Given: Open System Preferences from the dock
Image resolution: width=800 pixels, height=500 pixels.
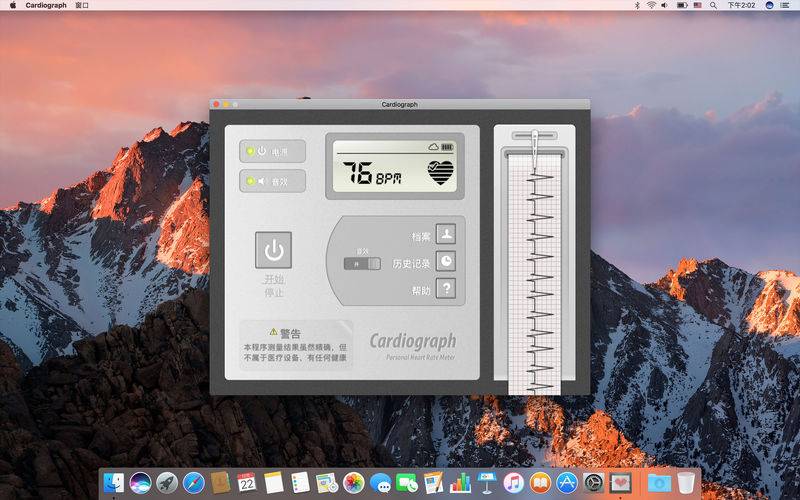Looking at the screenshot, I should (593, 482).
